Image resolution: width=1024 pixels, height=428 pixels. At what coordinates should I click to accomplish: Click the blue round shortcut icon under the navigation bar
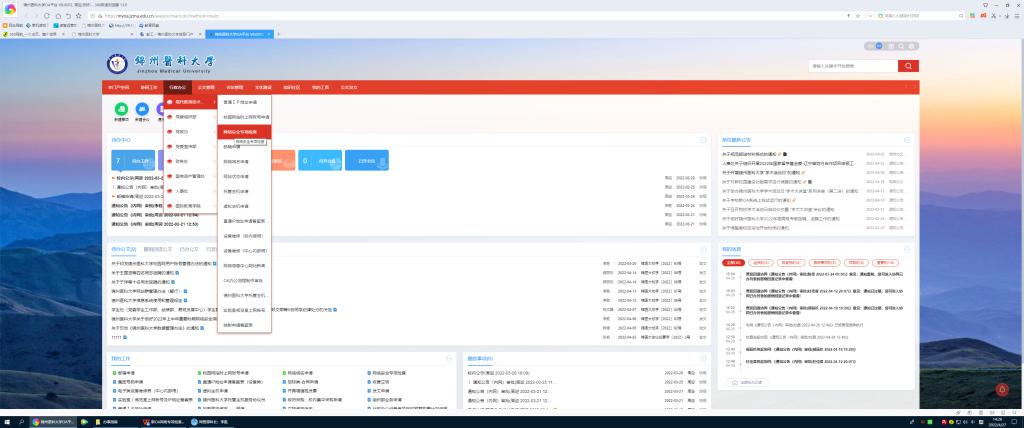click(x=142, y=109)
